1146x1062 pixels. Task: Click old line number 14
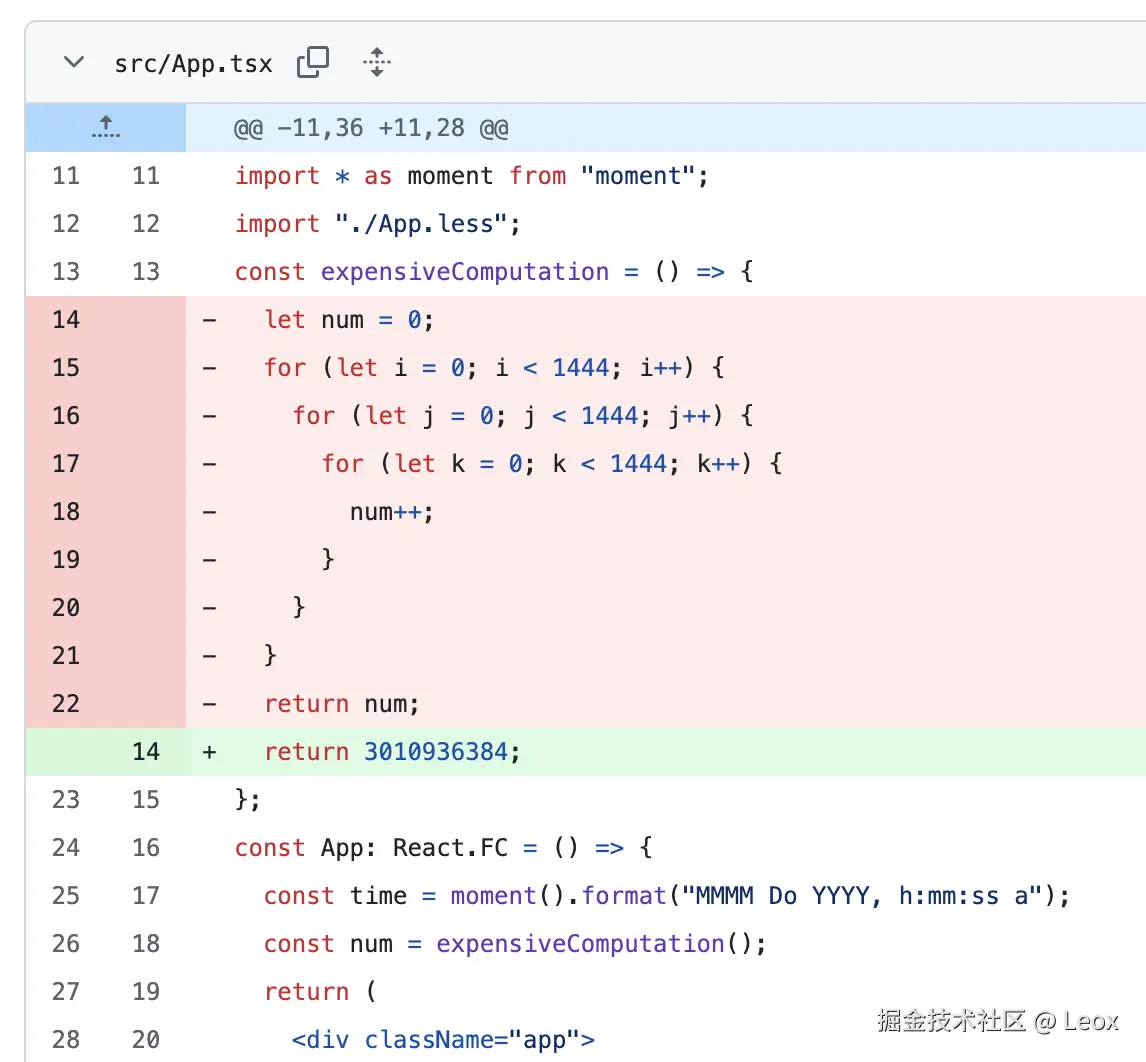(x=66, y=319)
